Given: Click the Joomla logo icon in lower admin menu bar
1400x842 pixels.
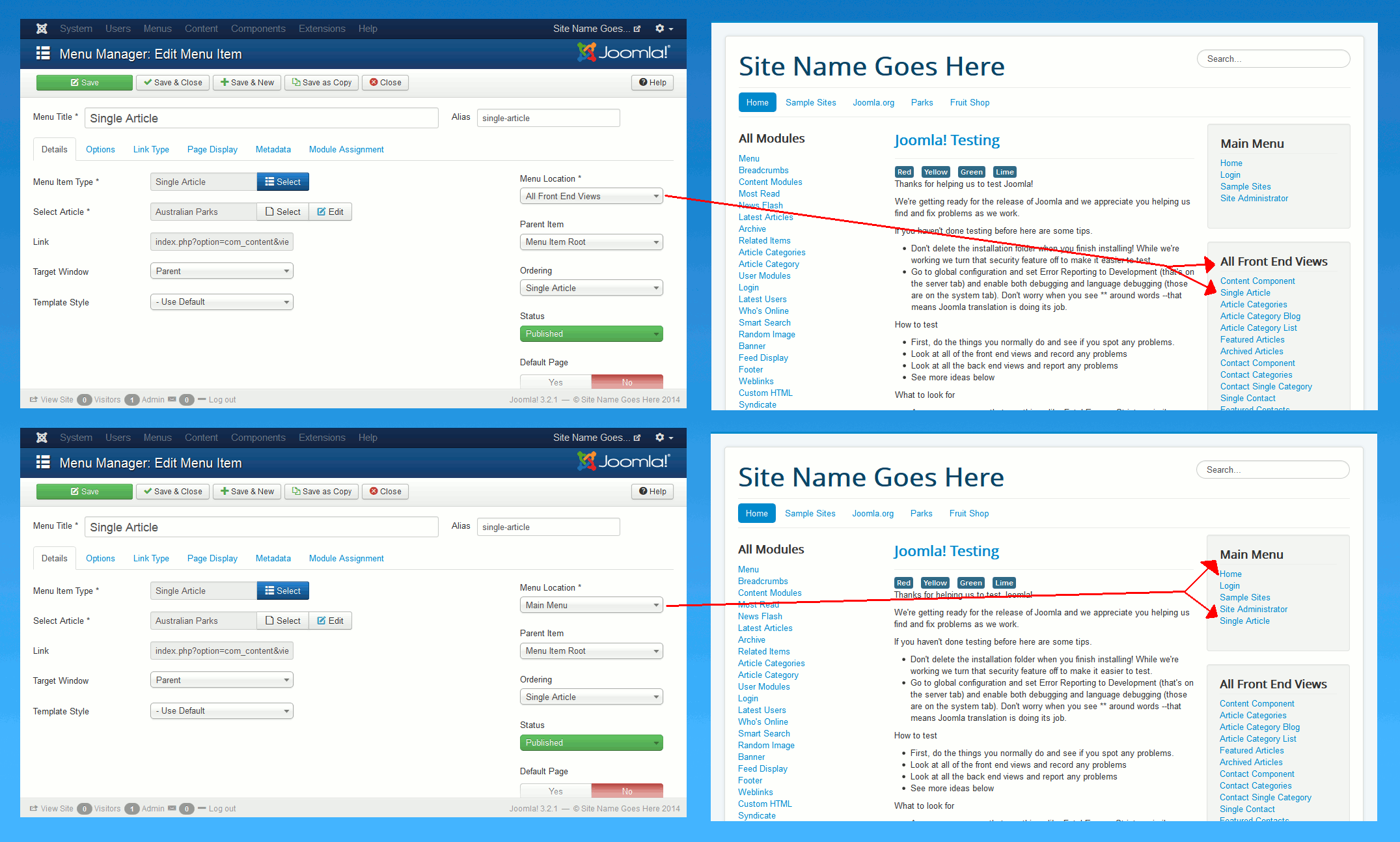Looking at the screenshot, I should click(42, 438).
